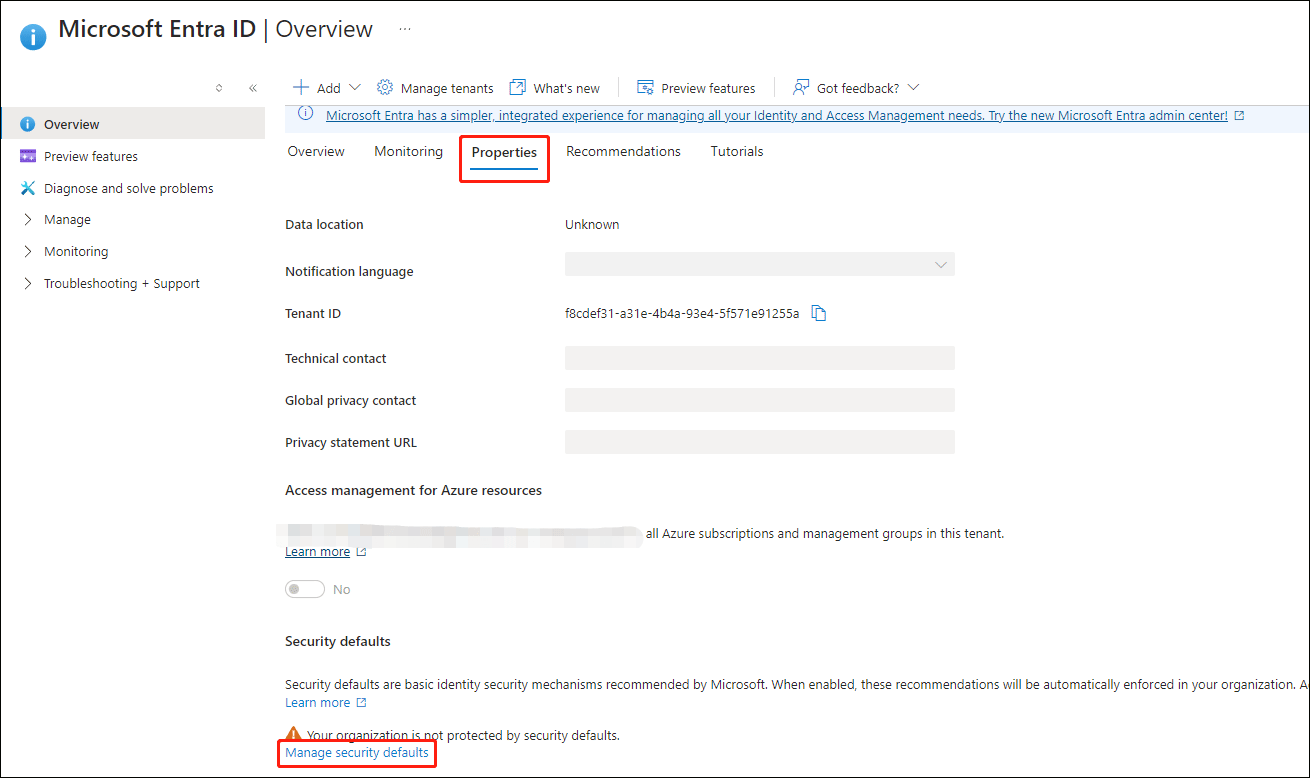Screen dimensions: 1310x778
Task: Click the Privacy statement URL input field
Action: coord(760,442)
